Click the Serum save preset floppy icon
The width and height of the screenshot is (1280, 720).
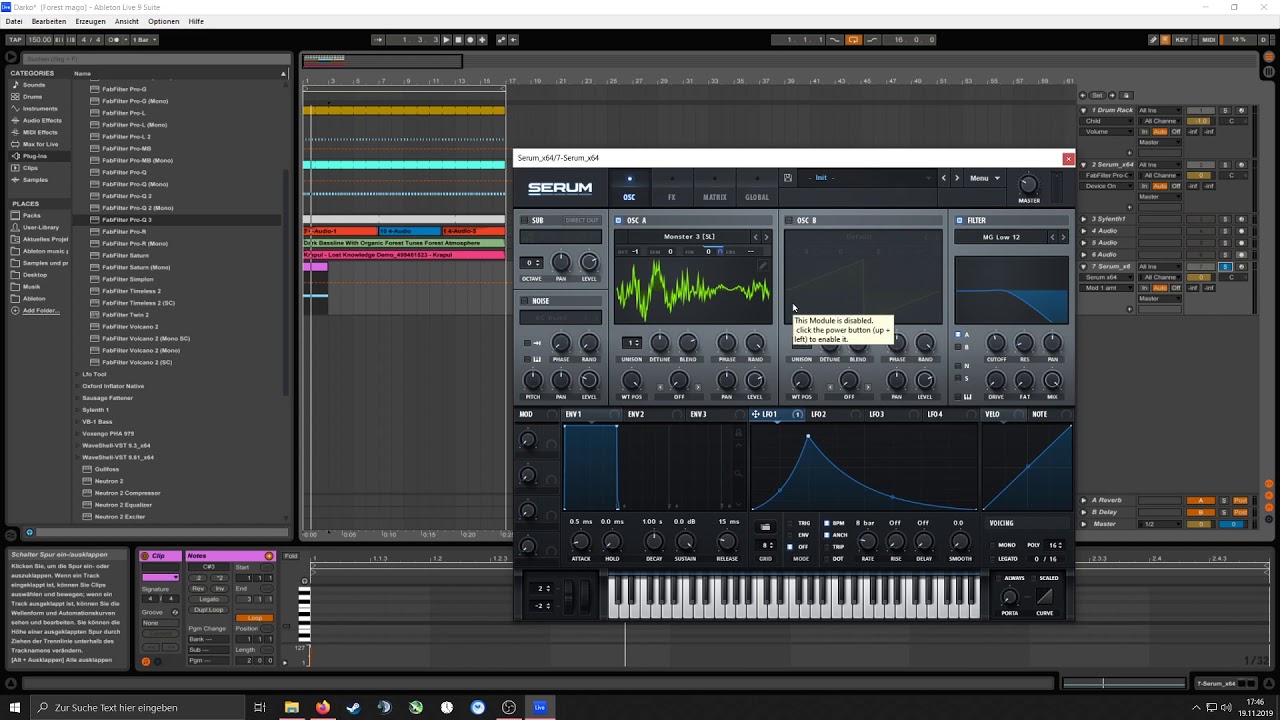pos(788,178)
